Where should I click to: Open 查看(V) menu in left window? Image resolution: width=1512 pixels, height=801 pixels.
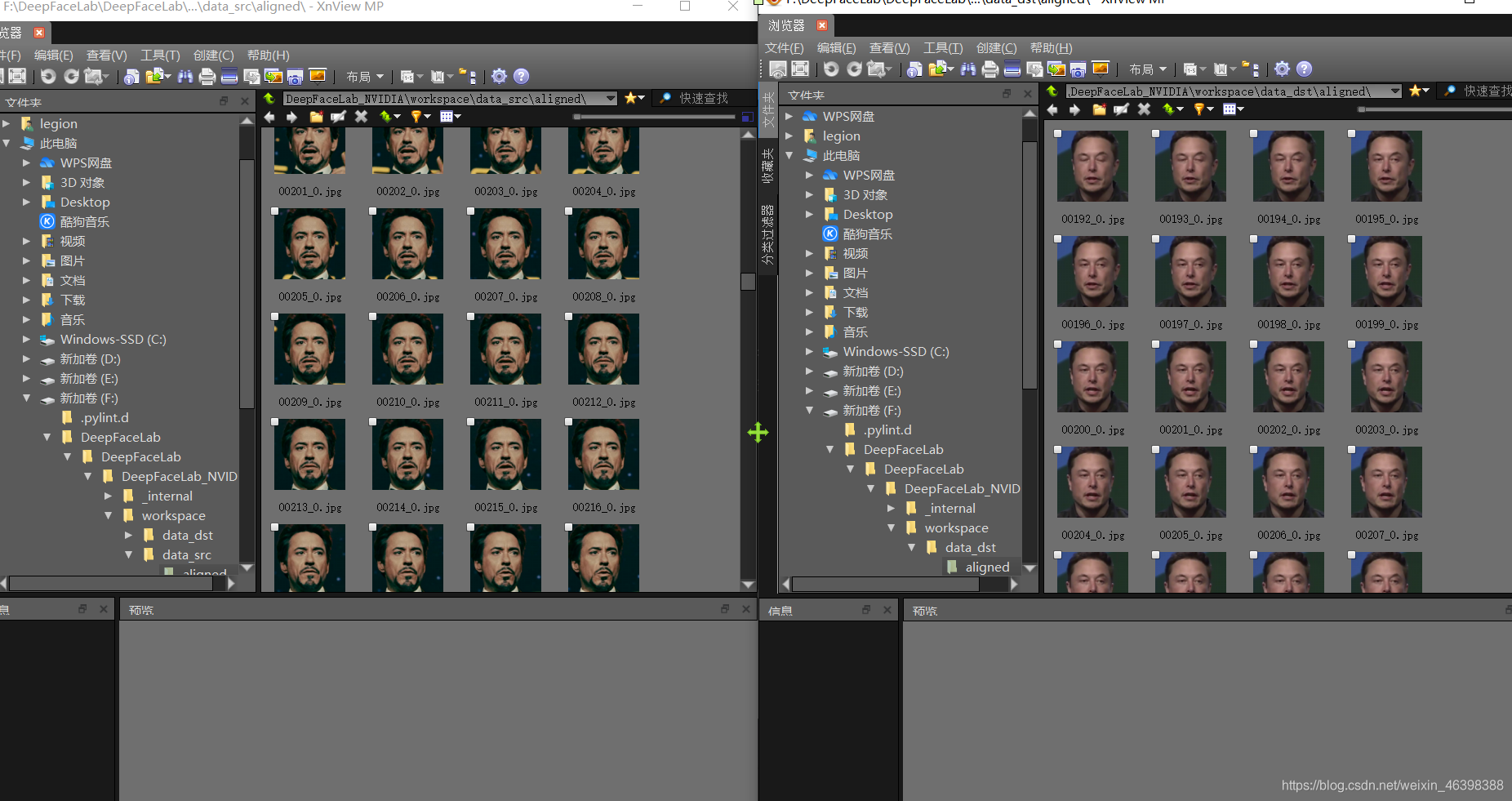(x=107, y=56)
